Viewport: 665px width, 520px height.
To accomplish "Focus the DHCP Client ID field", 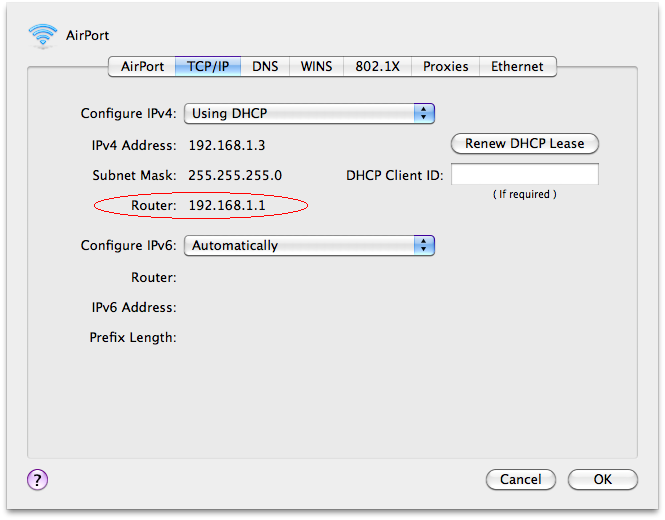I will pos(525,174).
